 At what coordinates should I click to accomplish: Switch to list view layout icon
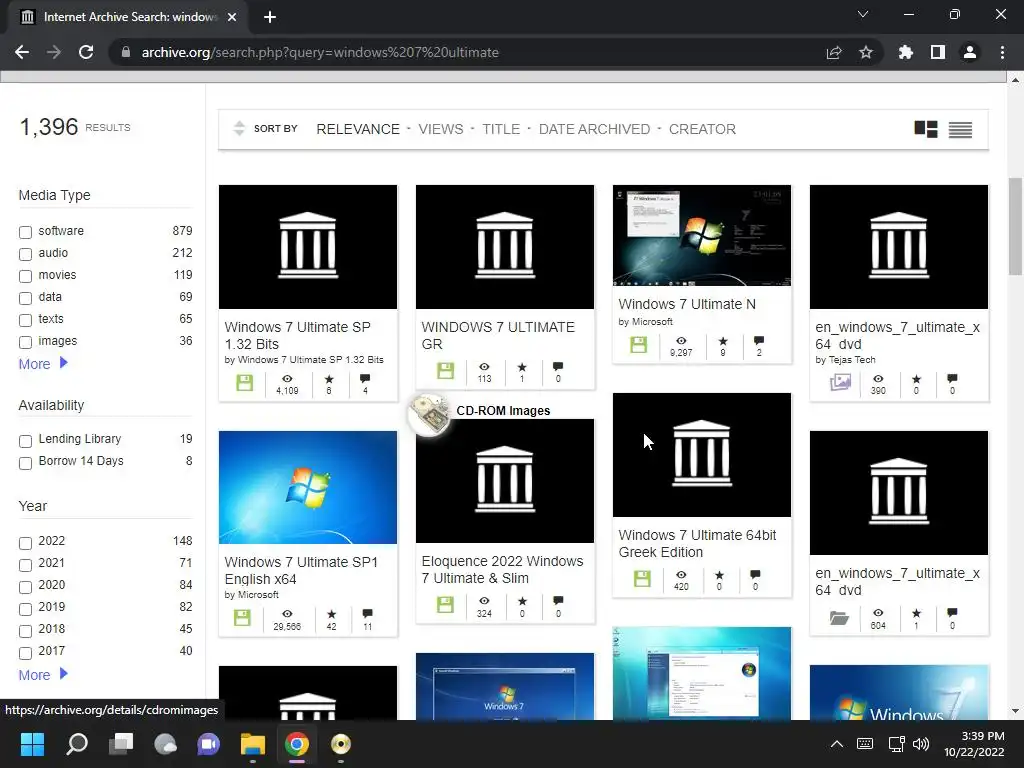pyautogui.click(x=960, y=129)
